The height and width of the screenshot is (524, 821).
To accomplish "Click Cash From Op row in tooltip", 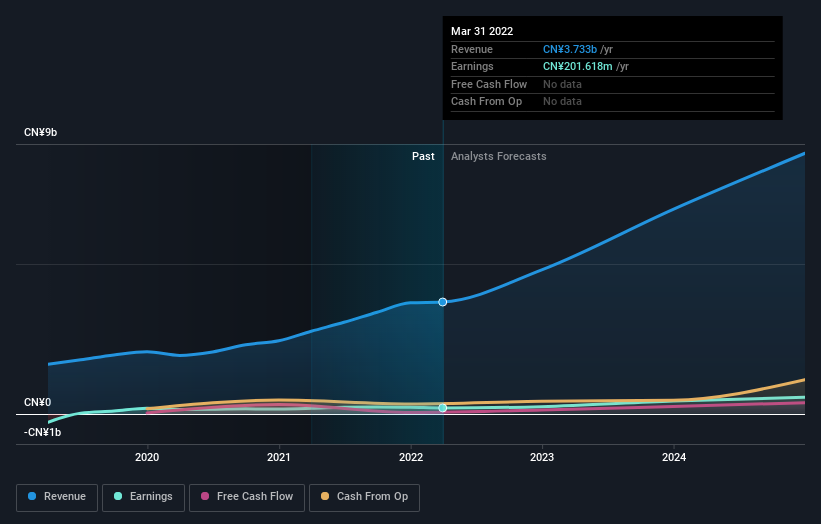I will pos(613,102).
